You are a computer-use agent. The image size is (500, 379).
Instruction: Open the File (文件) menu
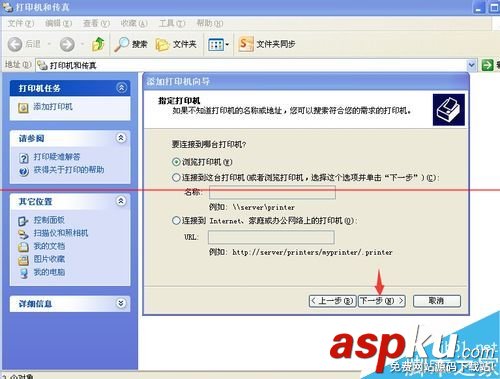coord(21,23)
